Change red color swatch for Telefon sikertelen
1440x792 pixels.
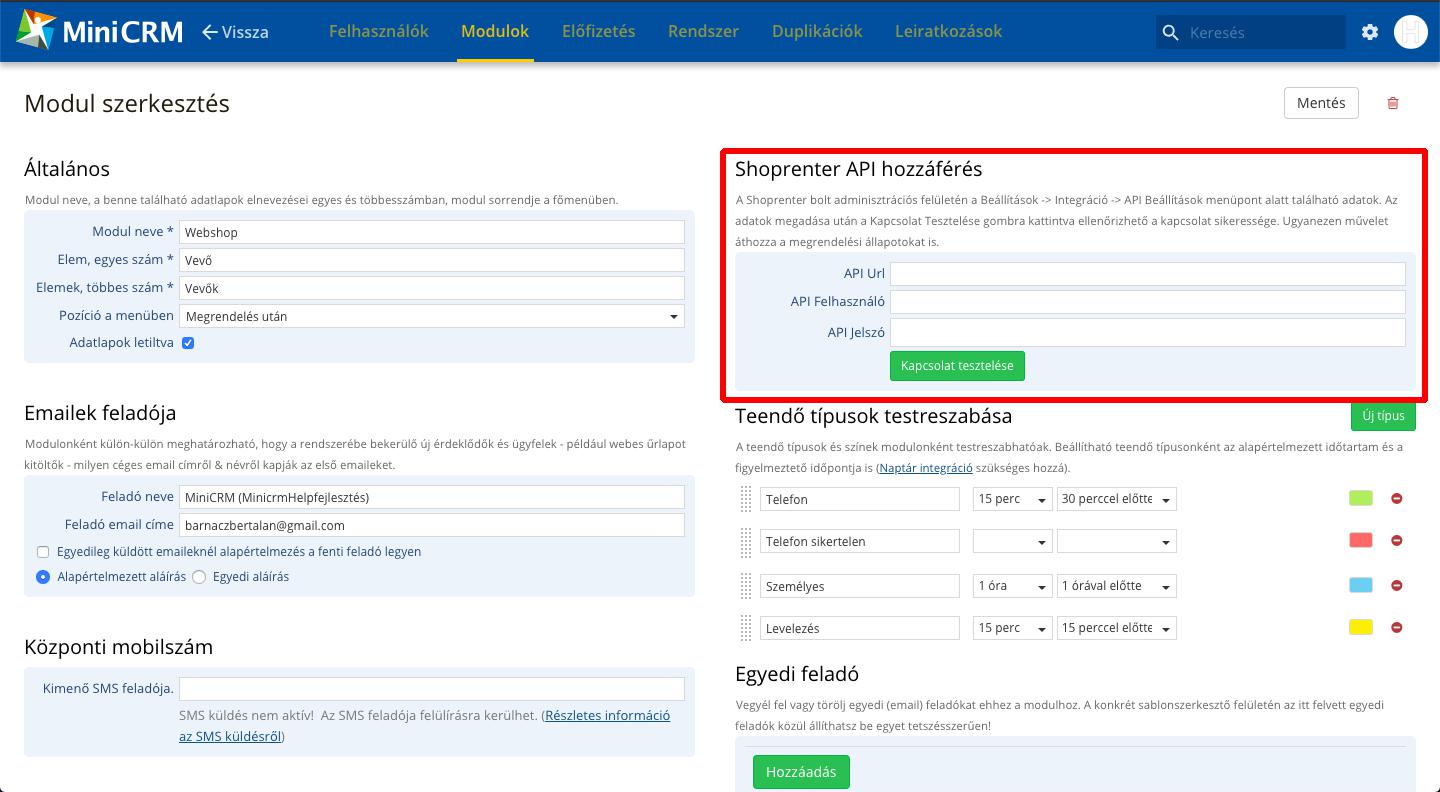1361,540
